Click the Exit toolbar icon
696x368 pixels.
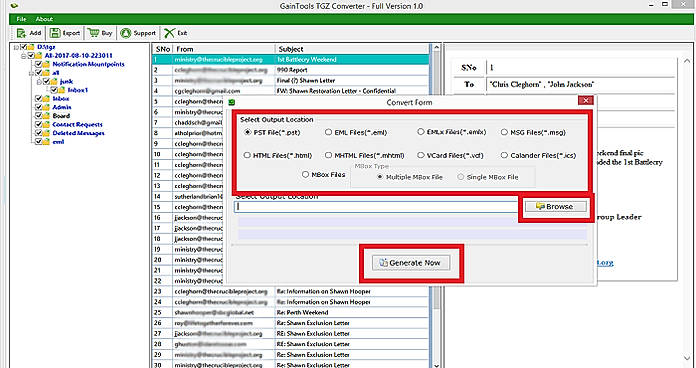coord(170,33)
